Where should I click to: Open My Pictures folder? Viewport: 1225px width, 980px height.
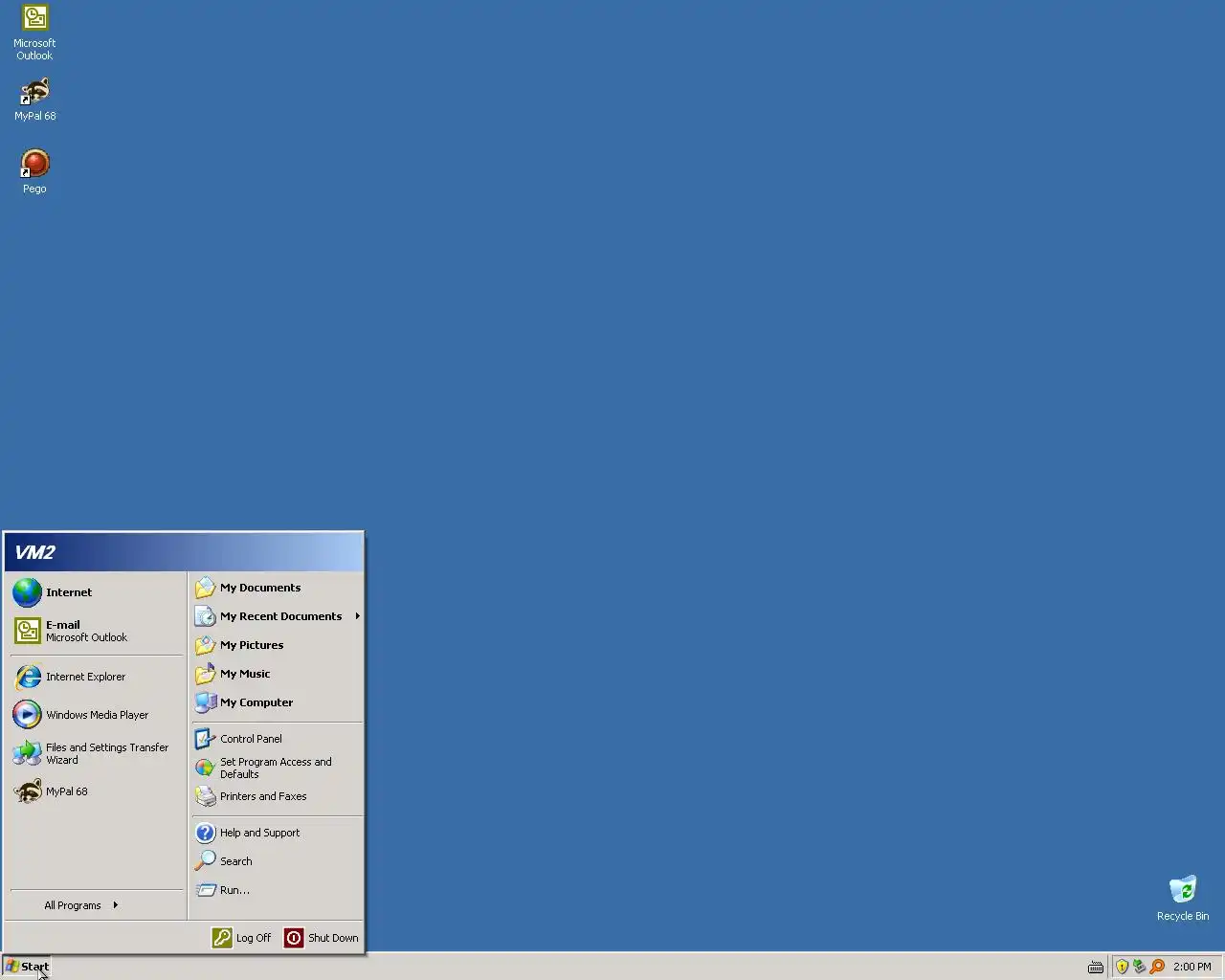(277, 645)
